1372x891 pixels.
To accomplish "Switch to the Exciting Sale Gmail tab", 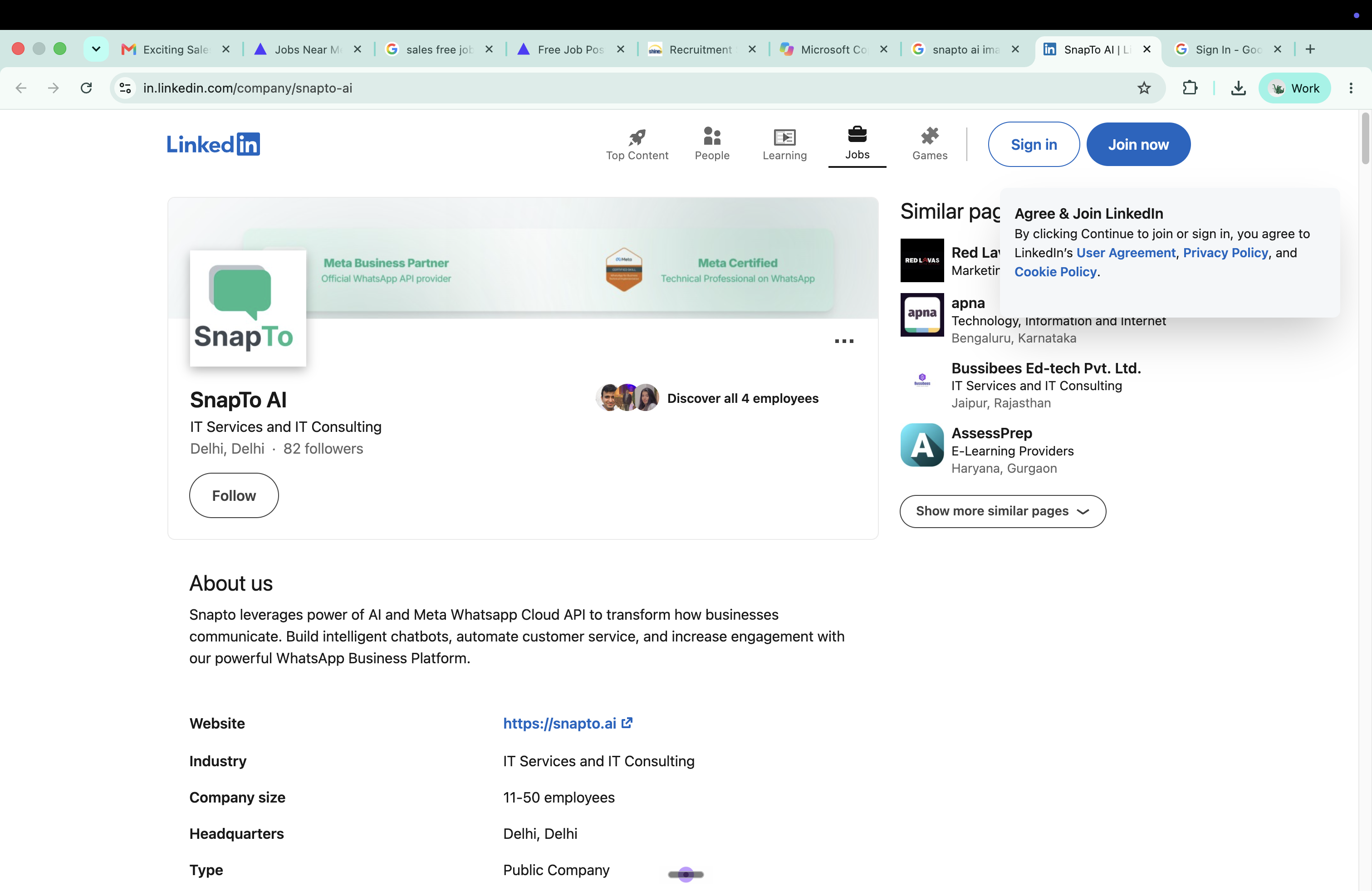I will coord(175,49).
